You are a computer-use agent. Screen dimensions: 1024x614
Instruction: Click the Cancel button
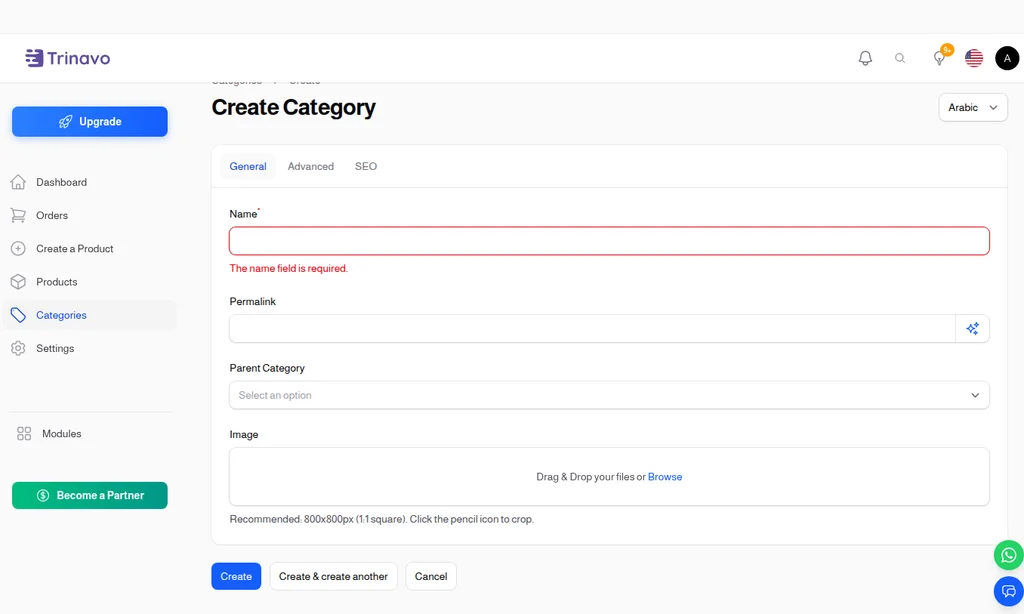point(431,576)
